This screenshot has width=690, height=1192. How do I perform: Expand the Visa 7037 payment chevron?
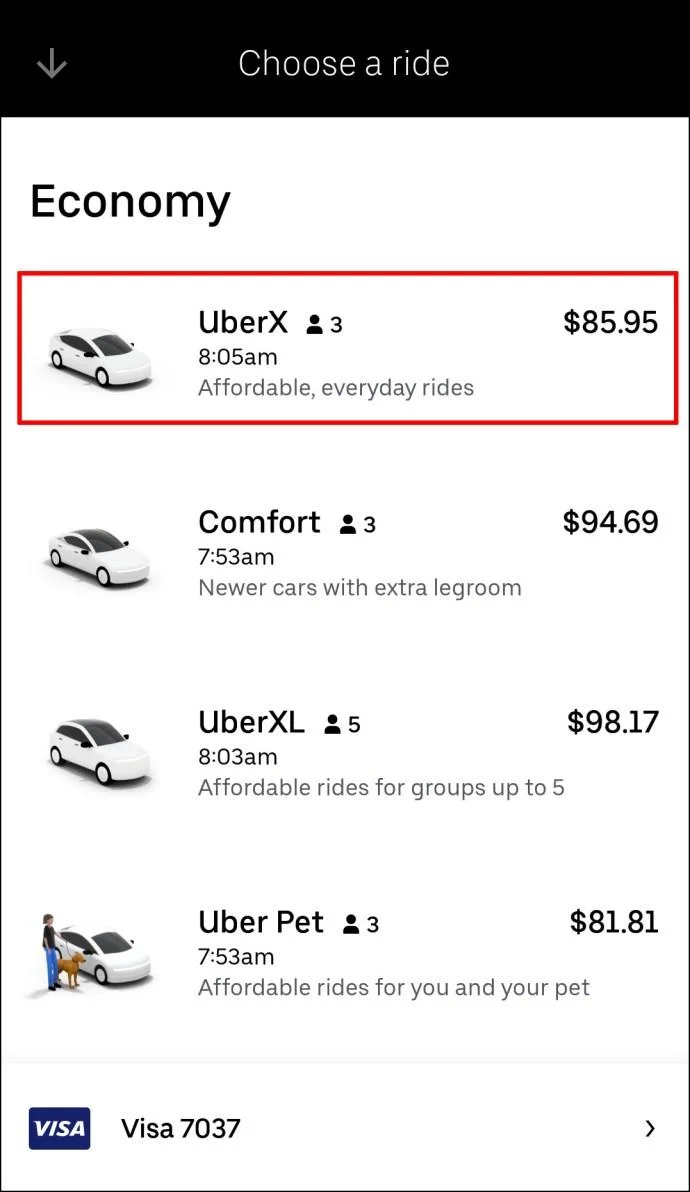(650, 1128)
